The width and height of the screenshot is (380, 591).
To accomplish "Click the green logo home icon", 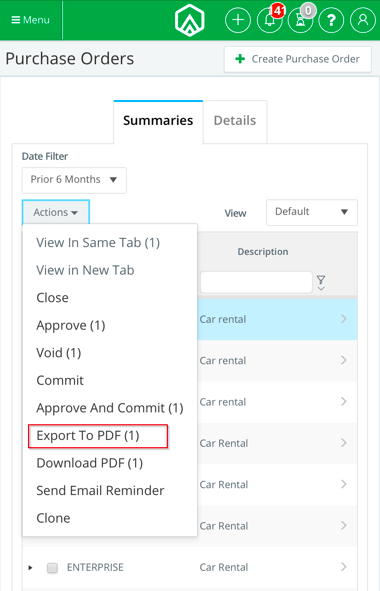I will point(190,20).
